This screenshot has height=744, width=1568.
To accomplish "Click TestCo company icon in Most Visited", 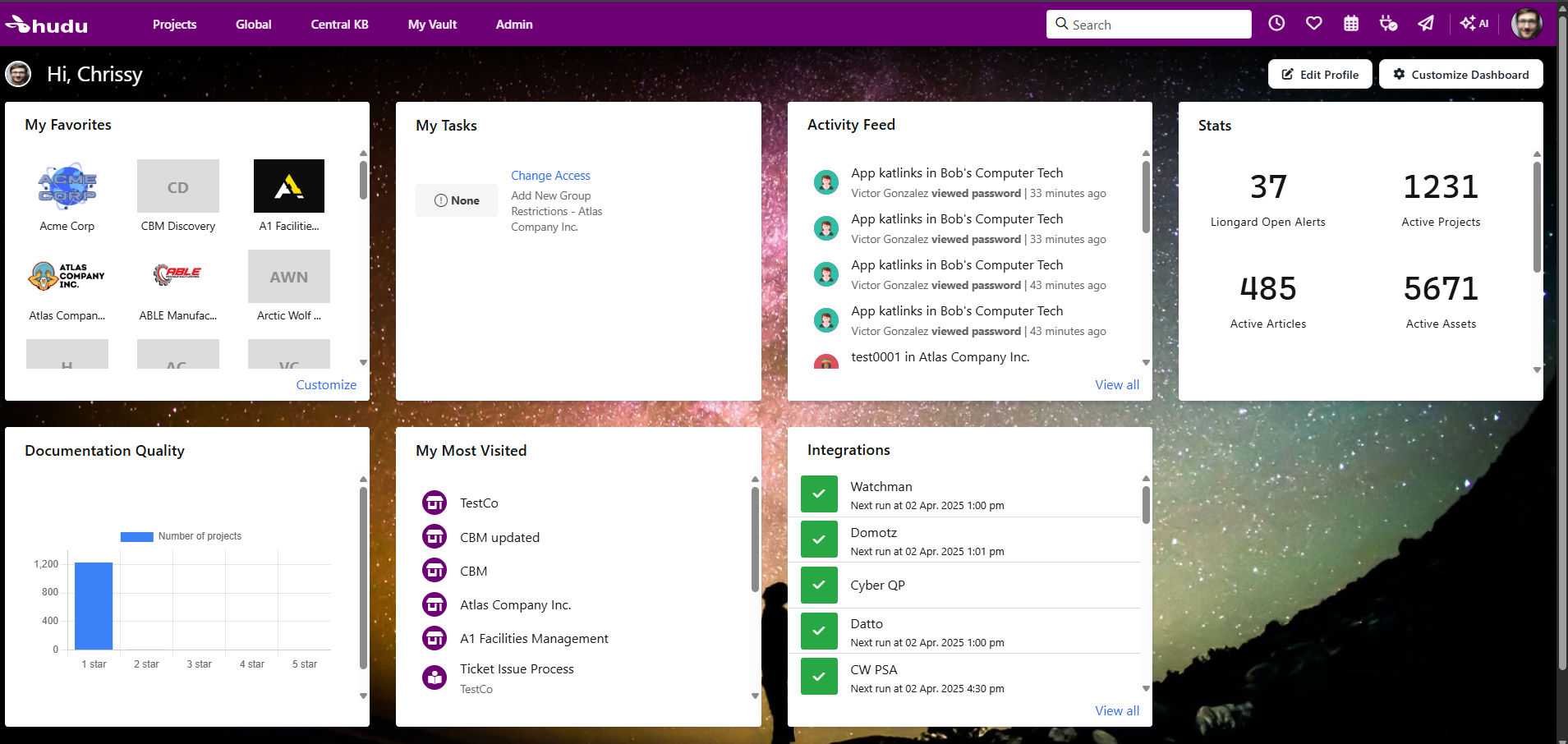I will [x=435, y=503].
